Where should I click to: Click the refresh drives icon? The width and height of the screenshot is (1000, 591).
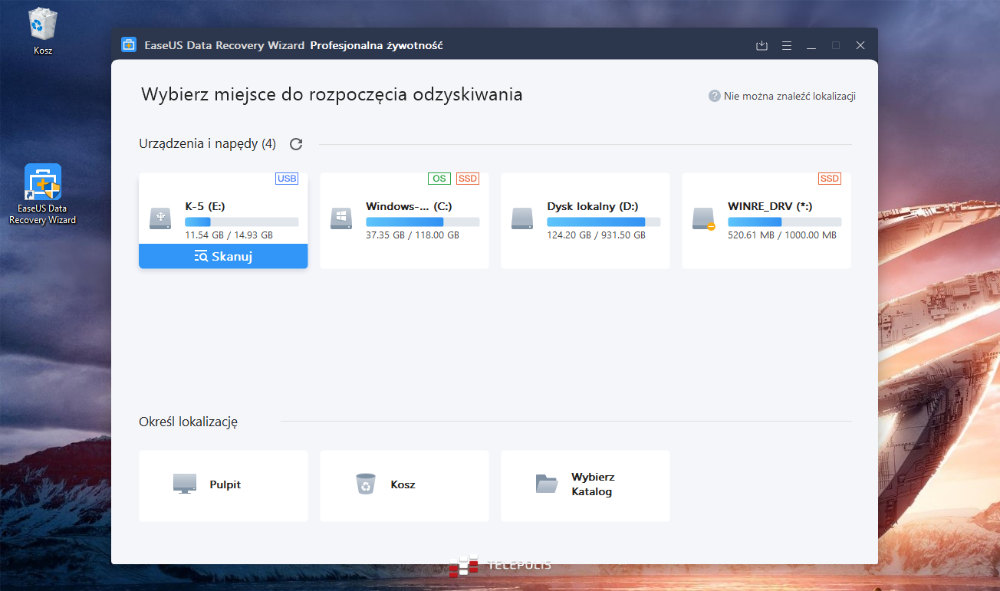point(296,144)
